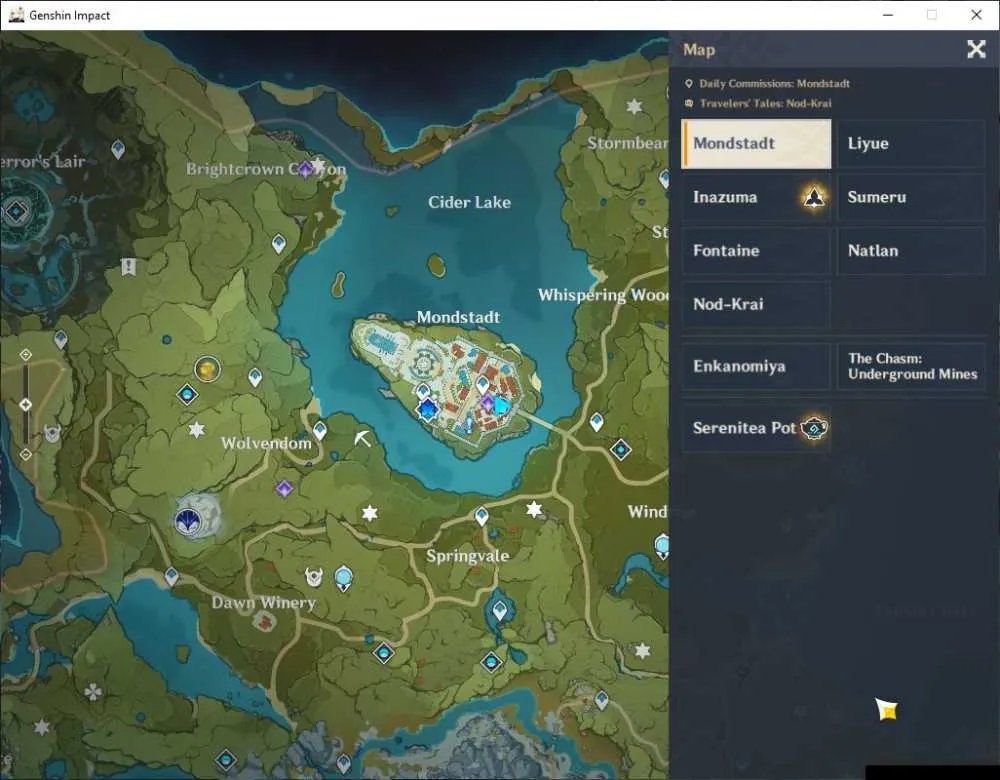Viewport: 1000px width, 780px height.
Task: Select the star marker near Stormbearer label
Action: (x=634, y=106)
